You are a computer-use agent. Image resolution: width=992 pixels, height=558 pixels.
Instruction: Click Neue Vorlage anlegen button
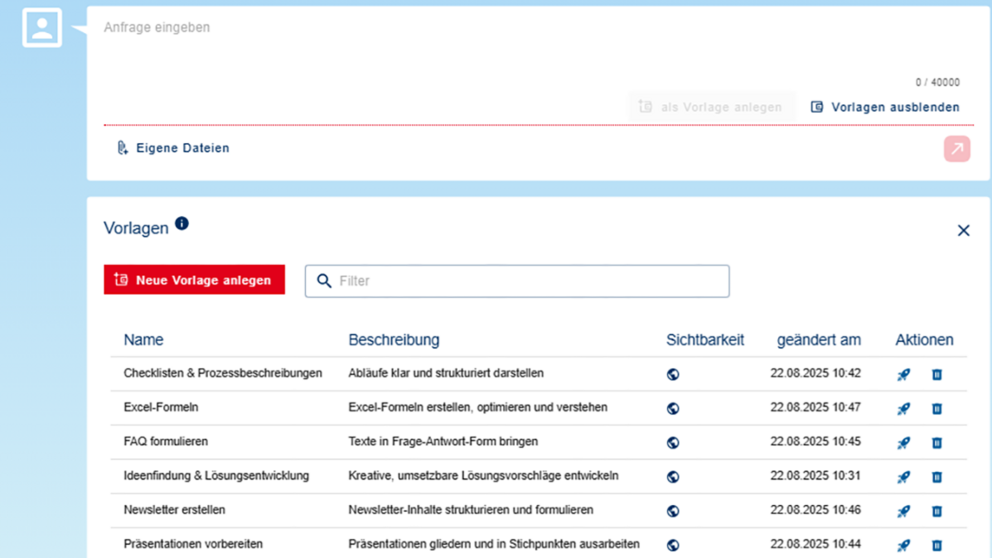194,280
